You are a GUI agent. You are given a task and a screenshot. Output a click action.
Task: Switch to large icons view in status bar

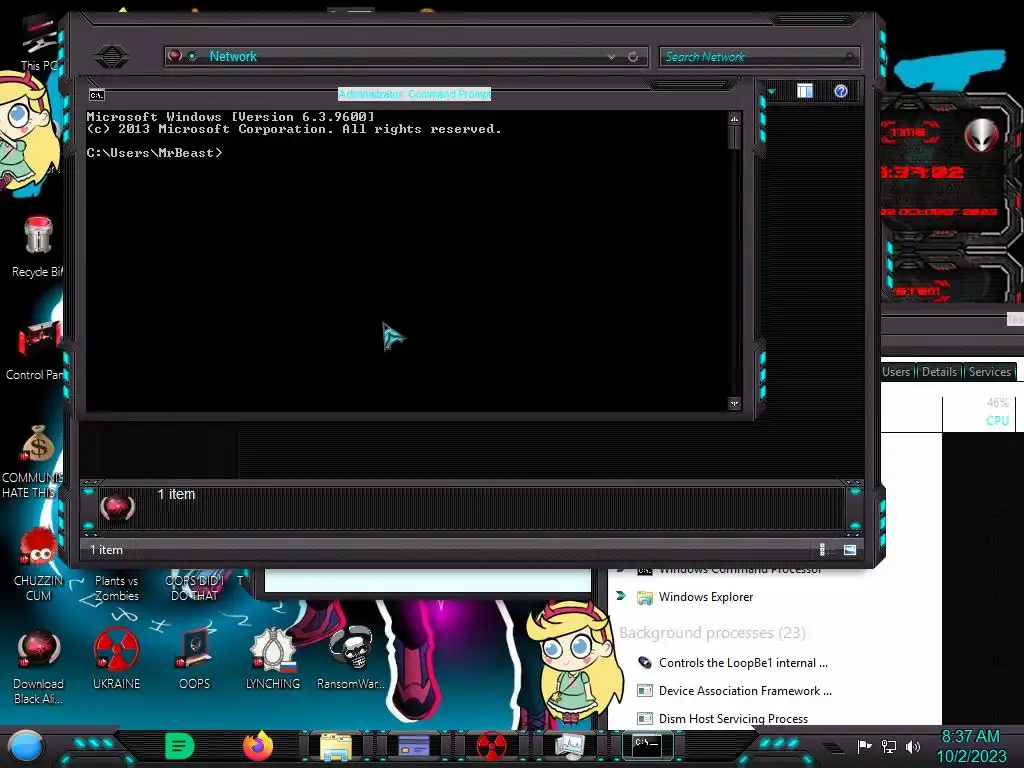click(x=850, y=550)
